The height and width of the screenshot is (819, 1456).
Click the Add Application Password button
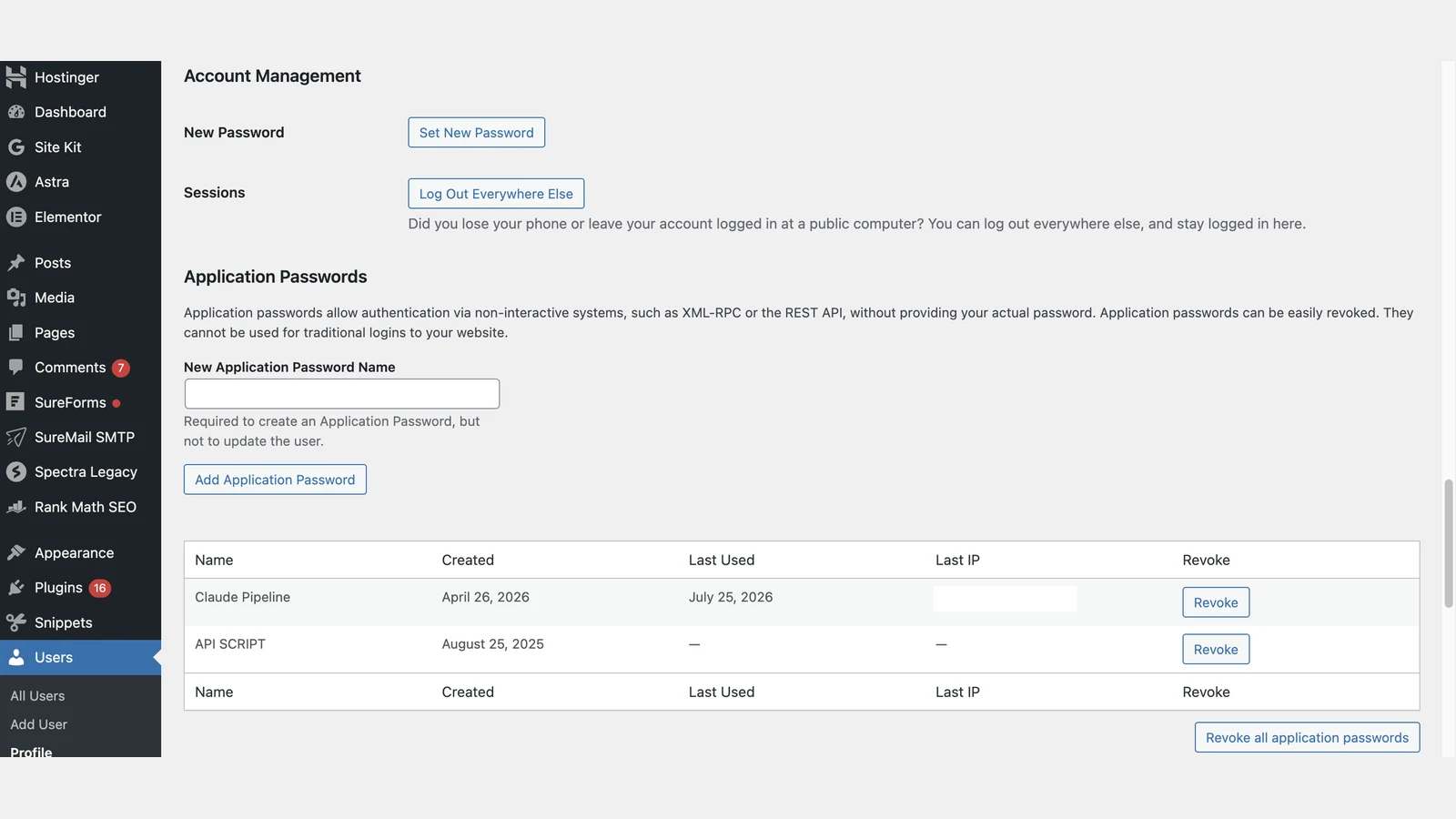pyautogui.click(x=275, y=480)
